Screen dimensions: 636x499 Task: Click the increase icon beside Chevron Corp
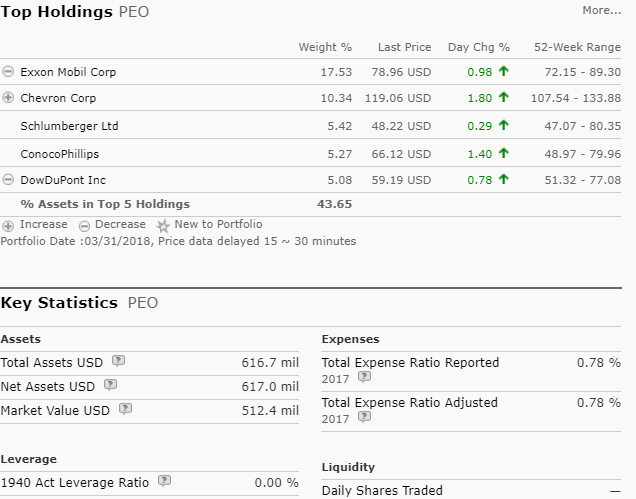coord(8,98)
